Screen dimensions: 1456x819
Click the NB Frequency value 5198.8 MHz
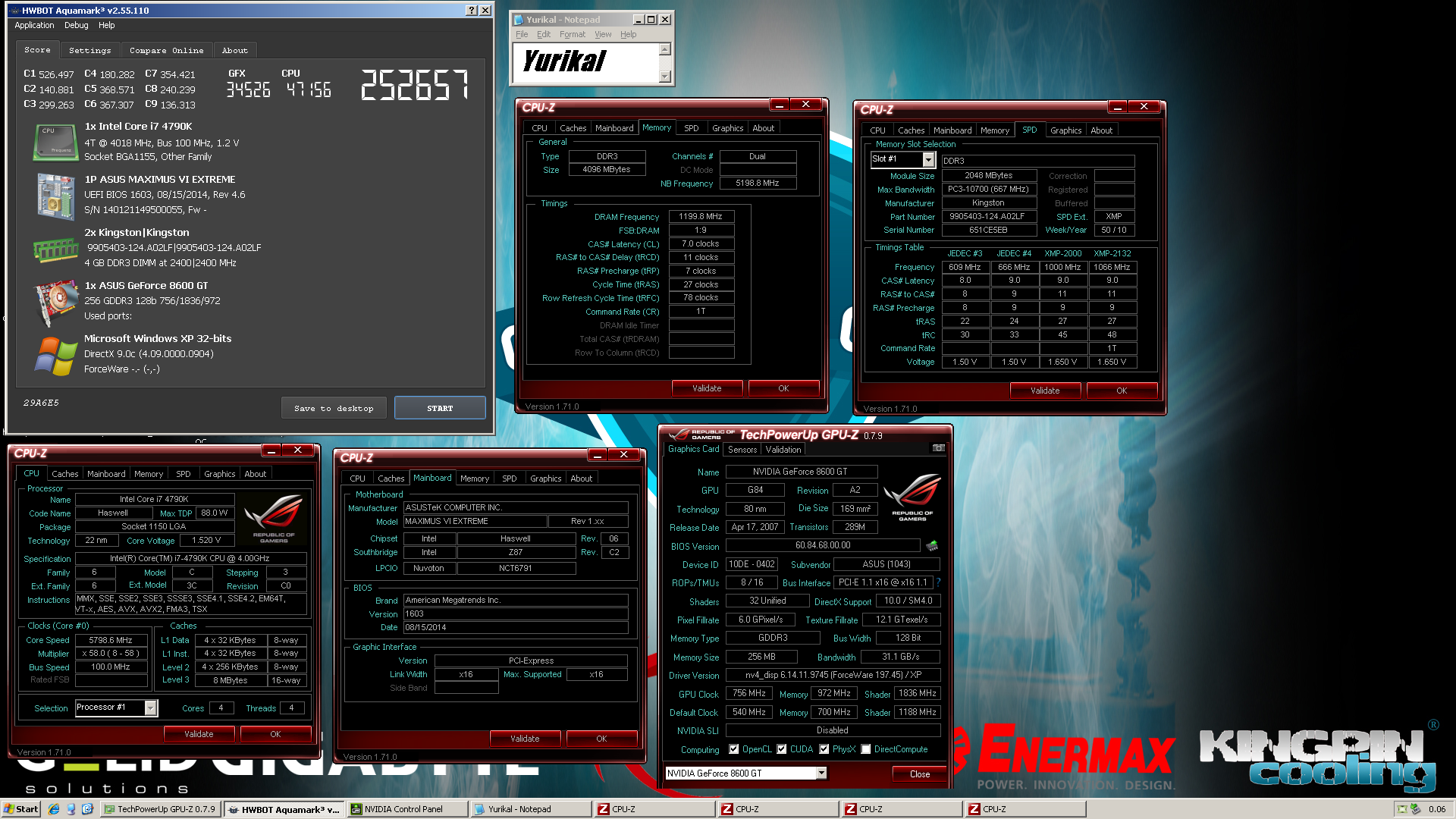coord(758,183)
